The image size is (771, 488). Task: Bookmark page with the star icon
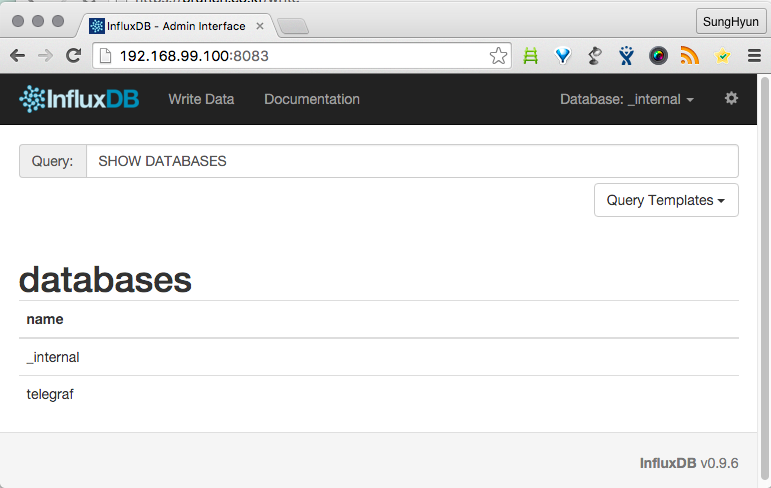pyautogui.click(x=498, y=56)
